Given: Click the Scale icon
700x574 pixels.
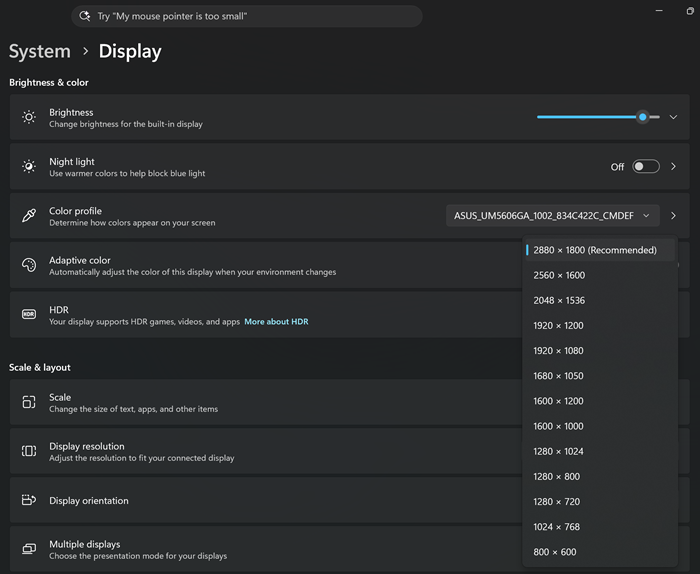Looking at the screenshot, I should [29, 402].
